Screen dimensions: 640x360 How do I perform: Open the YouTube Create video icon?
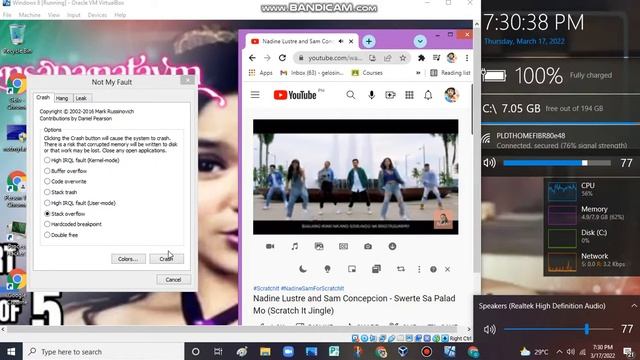pyautogui.click(x=390, y=95)
